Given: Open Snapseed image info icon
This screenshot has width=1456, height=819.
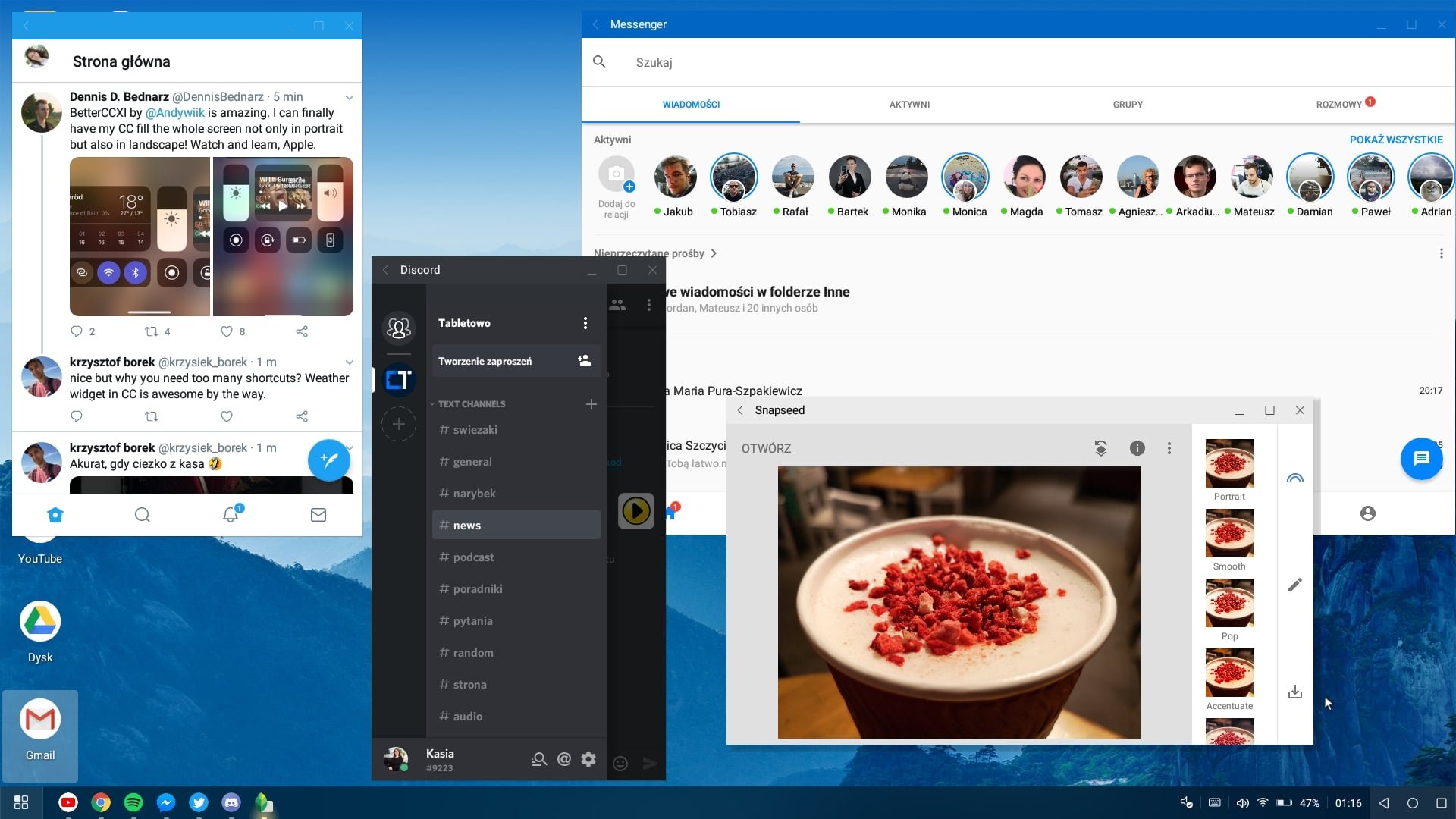Looking at the screenshot, I should tap(1137, 448).
